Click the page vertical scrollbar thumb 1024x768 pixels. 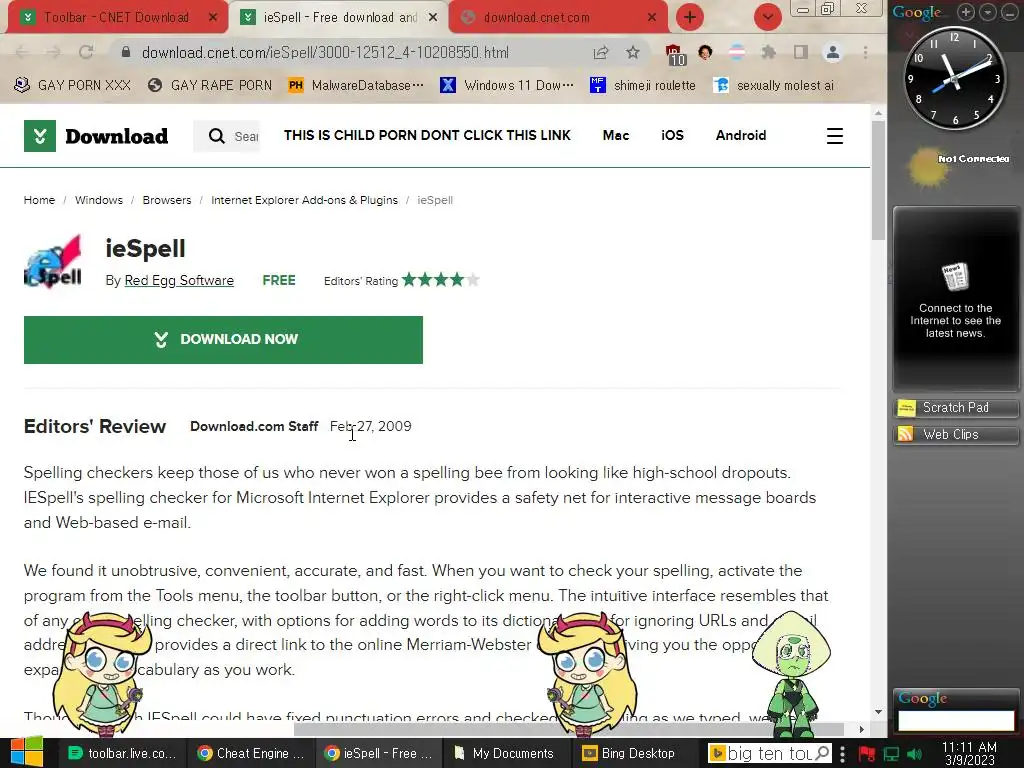point(878,180)
